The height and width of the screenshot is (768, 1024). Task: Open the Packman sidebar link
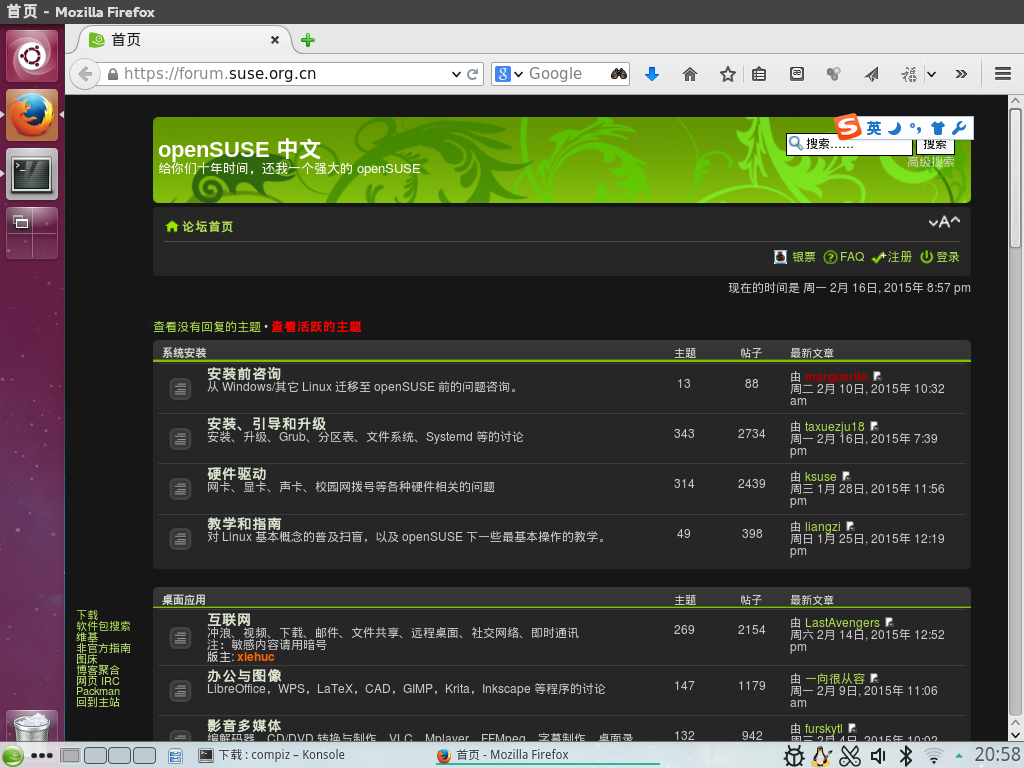click(x=98, y=691)
